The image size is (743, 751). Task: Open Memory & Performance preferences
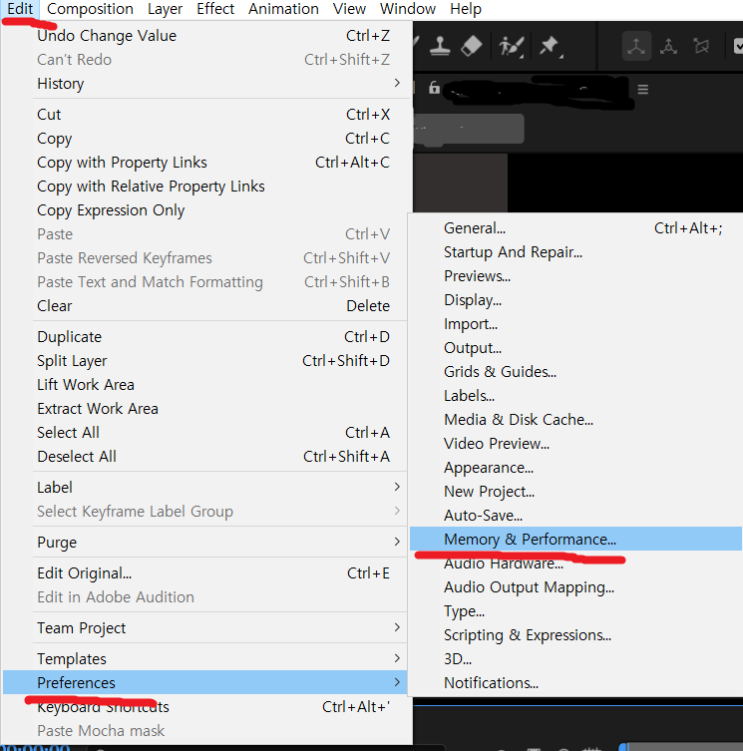[x=530, y=539]
